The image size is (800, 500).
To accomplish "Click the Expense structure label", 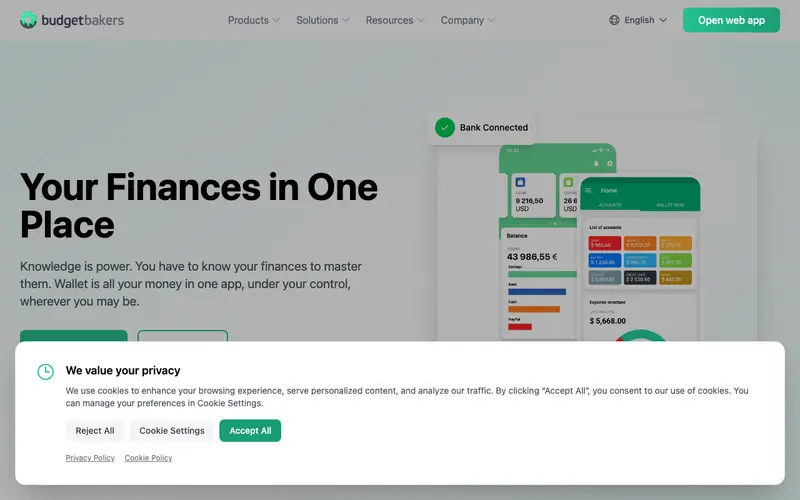I will coord(607,302).
